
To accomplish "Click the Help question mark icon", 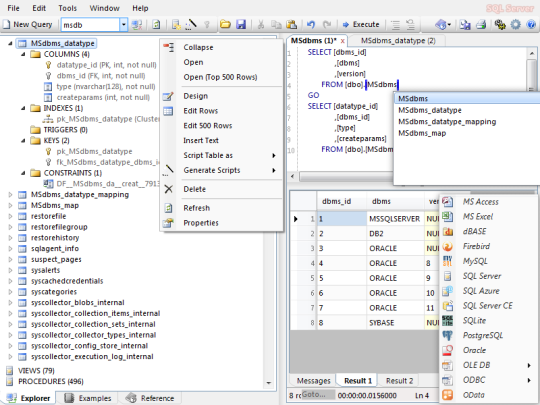I will coord(531,24).
